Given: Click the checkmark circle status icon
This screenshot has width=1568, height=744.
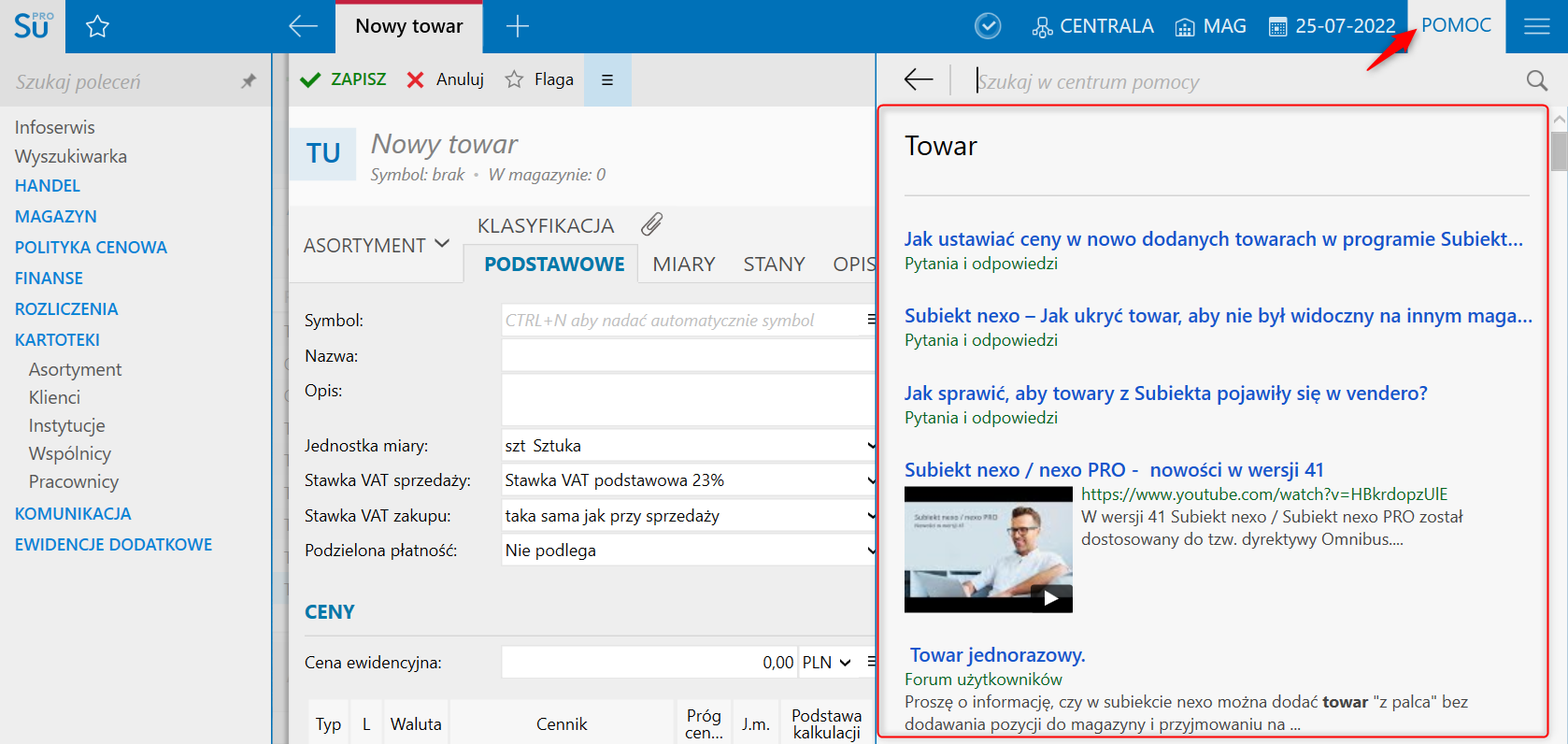Looking at the screenshot, I should [988, 26].
